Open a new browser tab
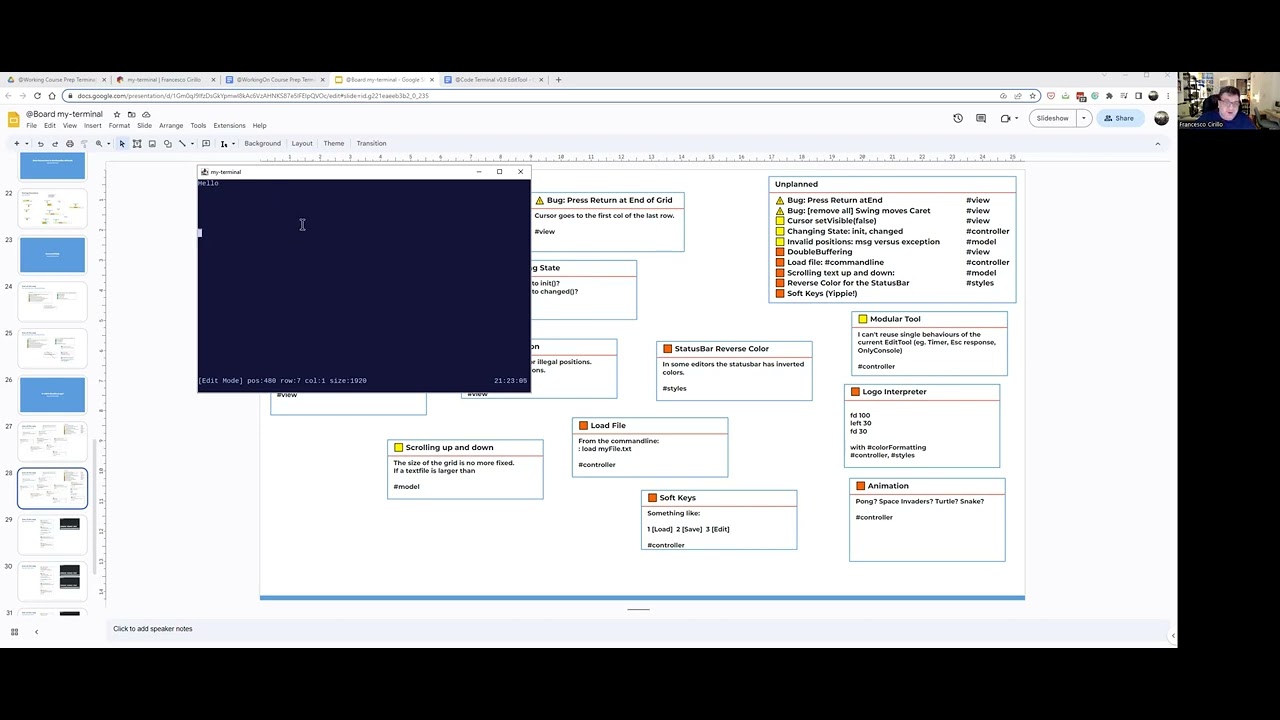1280x720 pixels. pos(559,80)
